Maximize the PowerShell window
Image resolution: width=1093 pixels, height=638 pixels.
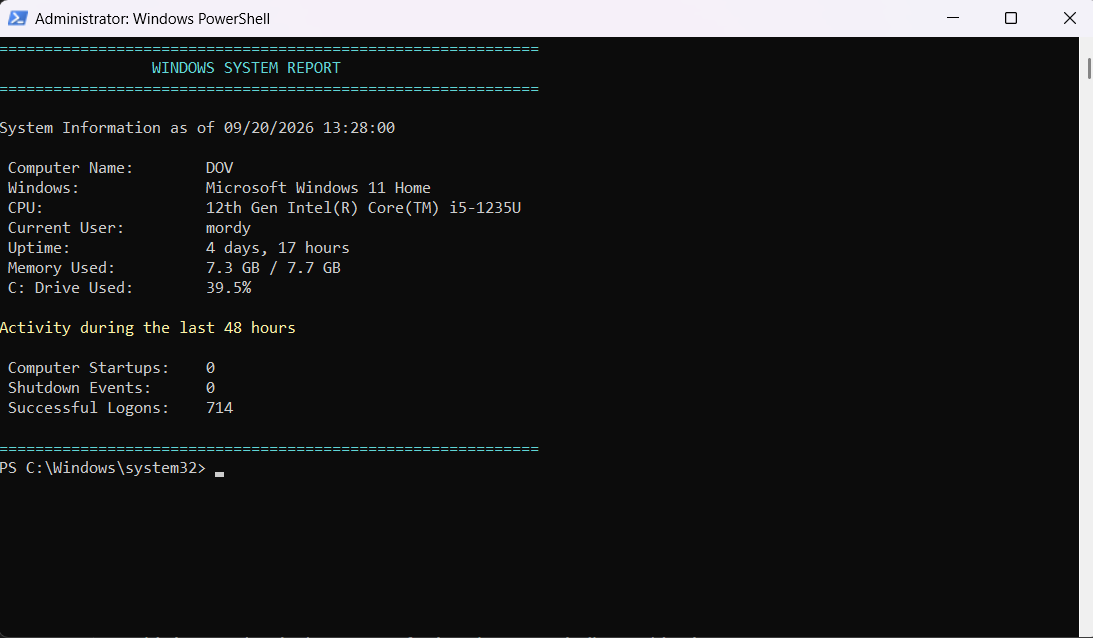coord(1011,18)
